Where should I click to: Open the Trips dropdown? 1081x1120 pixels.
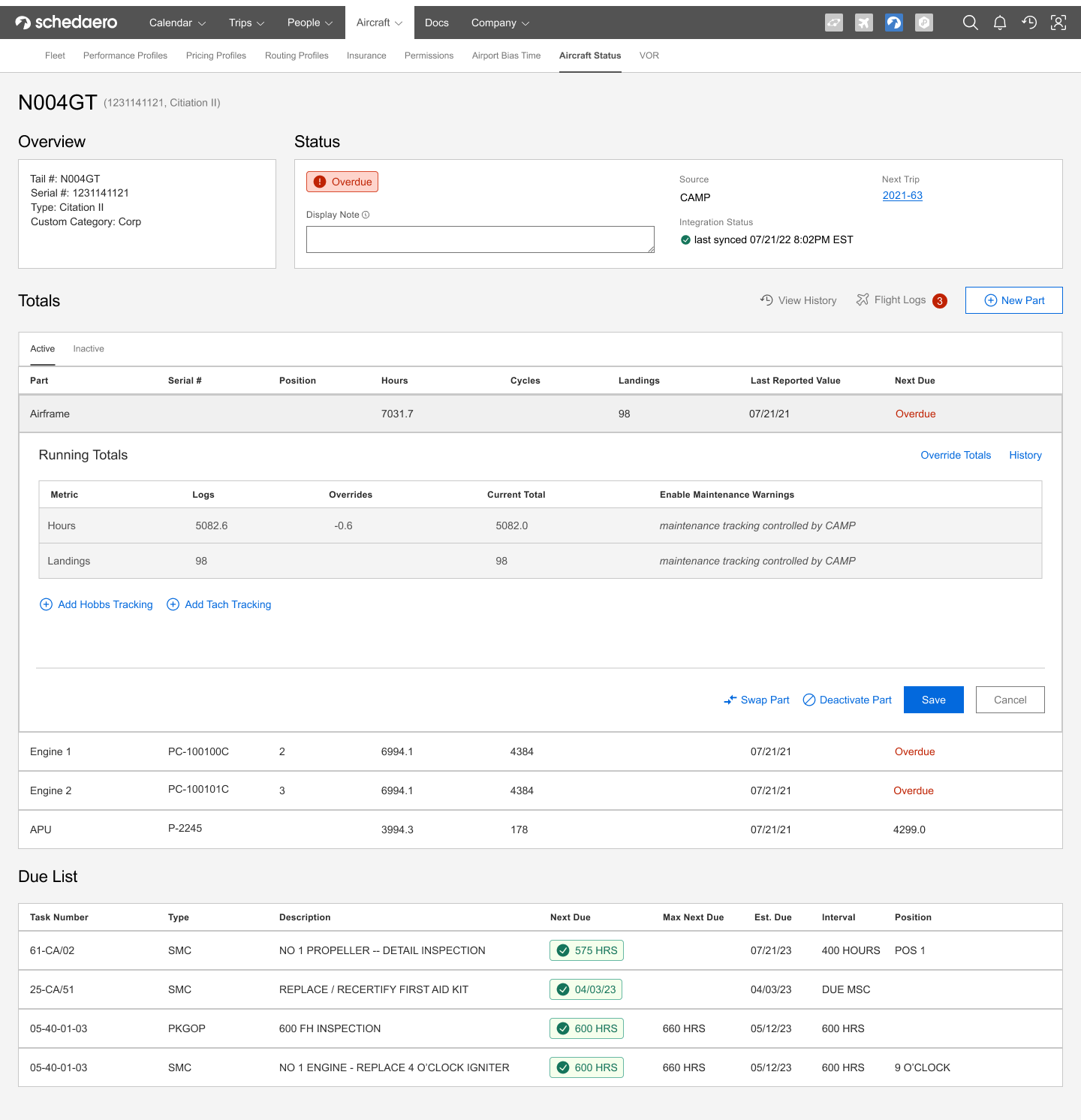(x=245, y=23)
